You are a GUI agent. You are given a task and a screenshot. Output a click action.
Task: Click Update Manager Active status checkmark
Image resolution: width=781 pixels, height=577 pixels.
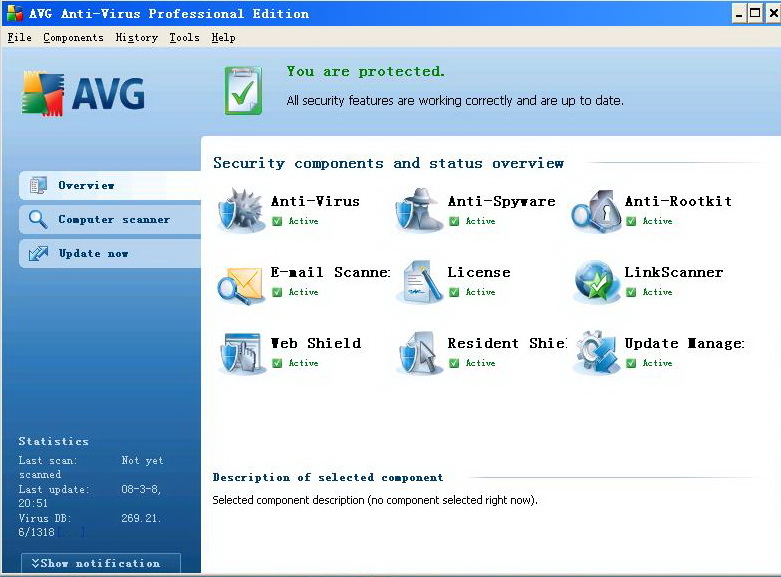point(631,363)
